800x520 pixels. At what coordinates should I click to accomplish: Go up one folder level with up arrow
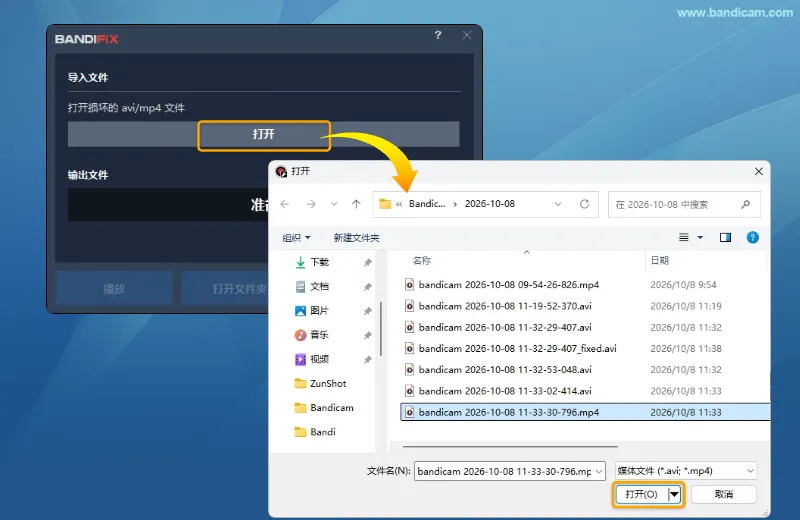pyautogui.click(x=356, y=204)
